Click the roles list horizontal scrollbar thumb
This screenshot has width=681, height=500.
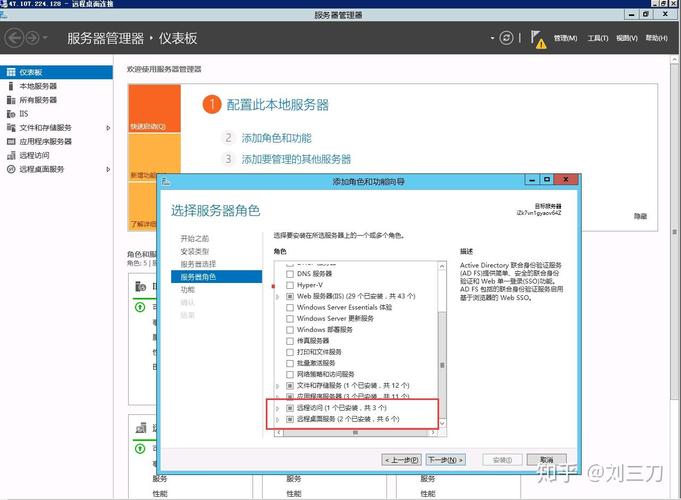click(355, 433)
